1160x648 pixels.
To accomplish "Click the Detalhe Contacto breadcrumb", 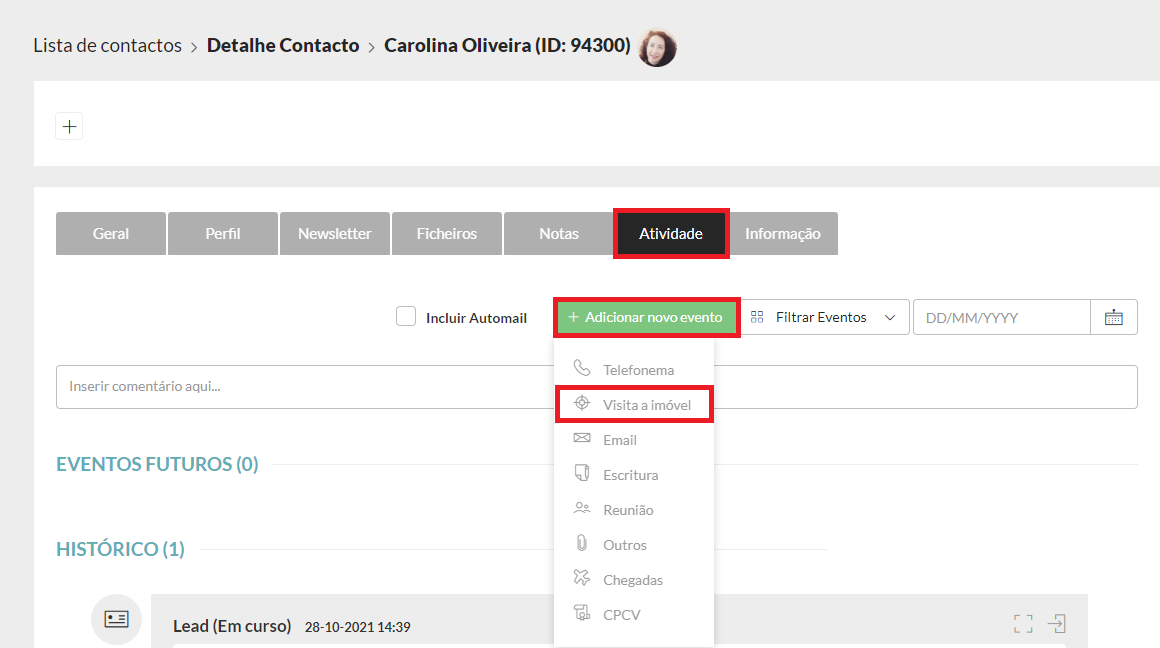I will [x=283, y=46].
